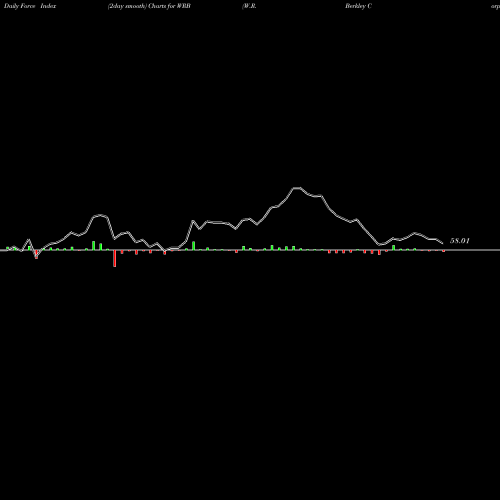Click the highest peak of the gray line
Screen dimensions: 500x500
point(297,188)
